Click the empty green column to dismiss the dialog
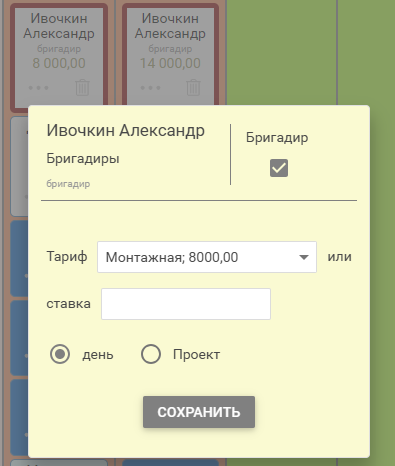The height and width of the screenshot is (466, 395). click(x=282, y=53)
